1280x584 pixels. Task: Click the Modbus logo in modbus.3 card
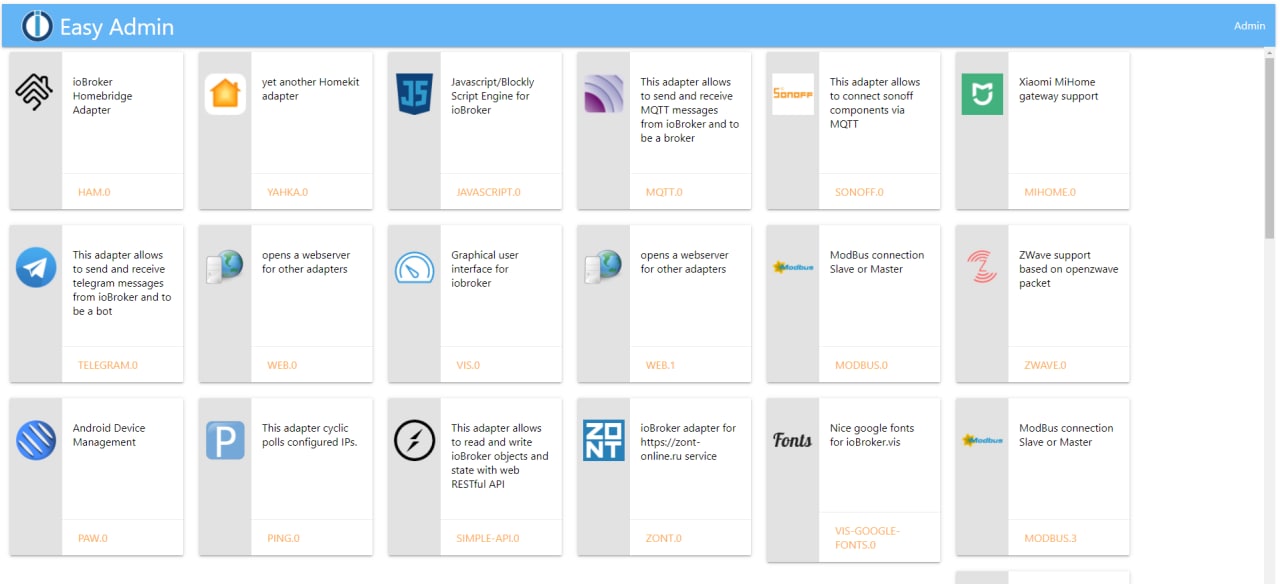pyautogui.click(x=982, y=440)
